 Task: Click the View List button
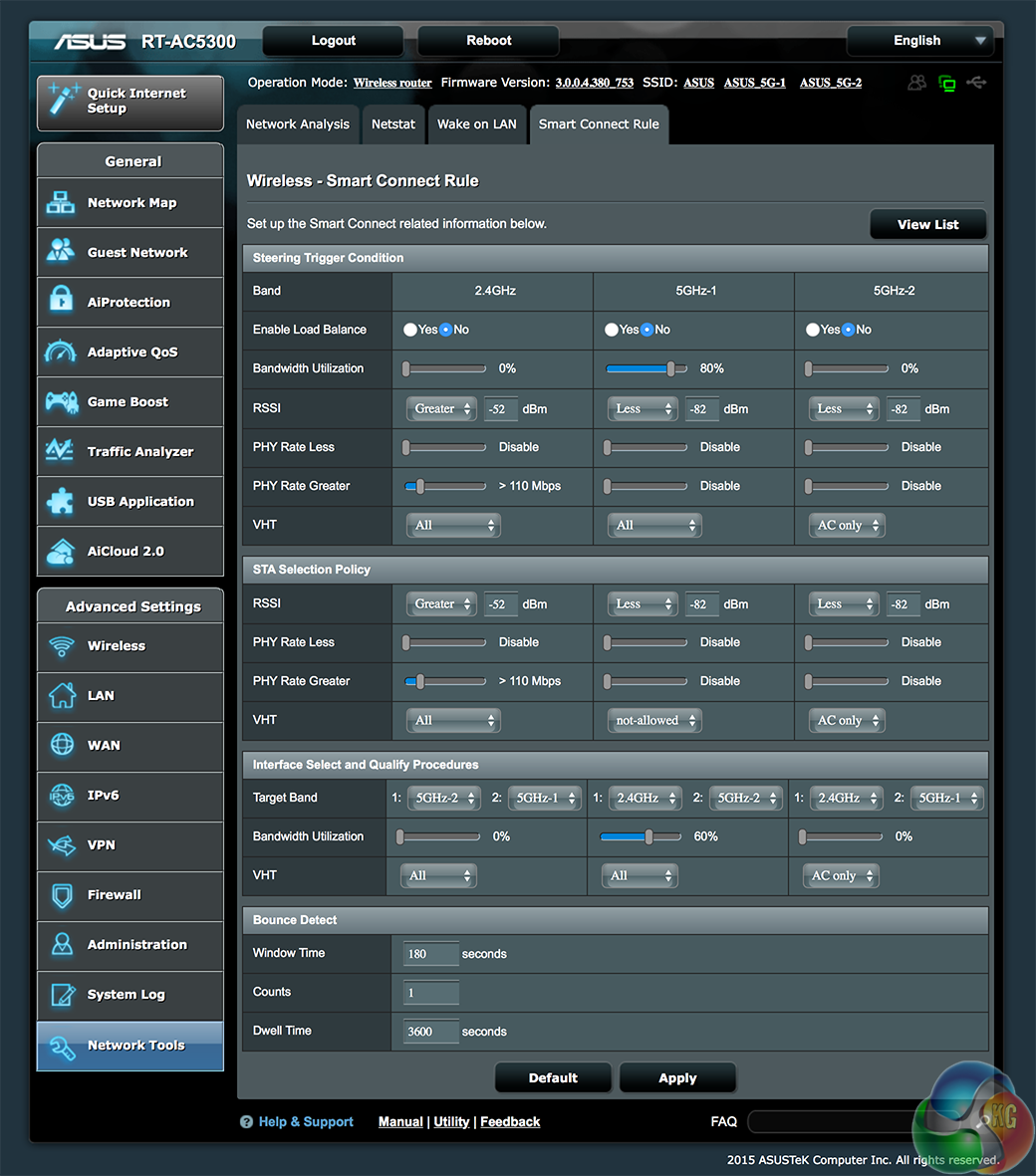[927, 224]
